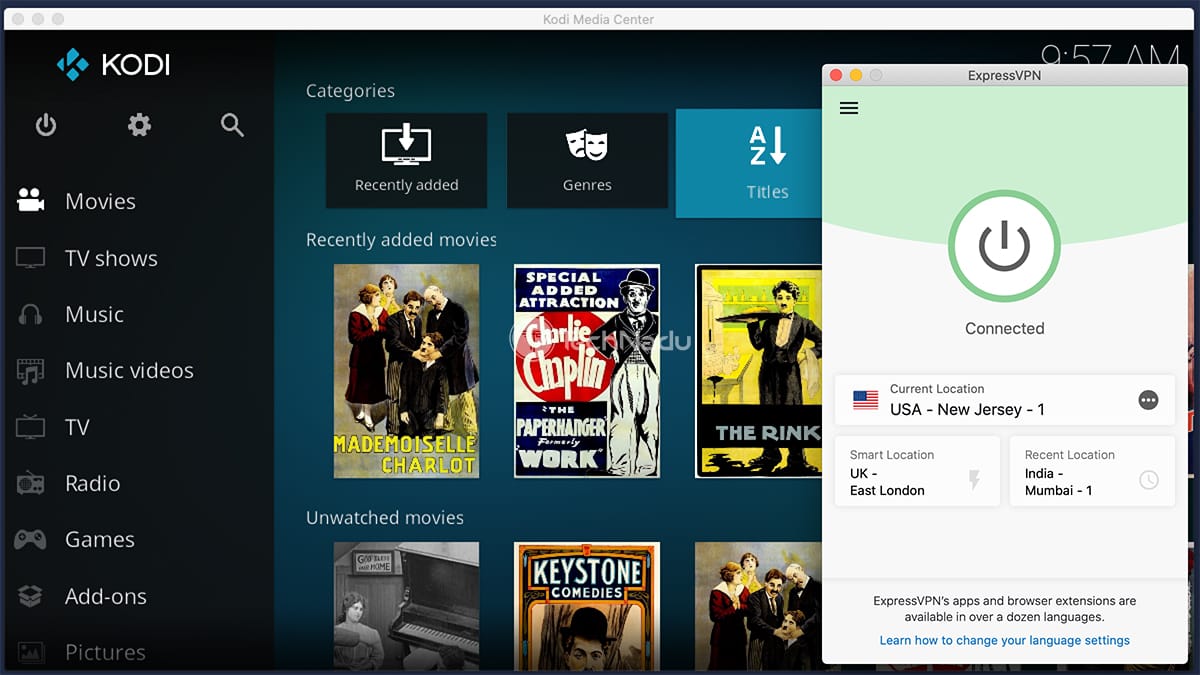Click the Kodi power icon
The height and width of the screenshot is (675, 1200).
click(46, 125)
